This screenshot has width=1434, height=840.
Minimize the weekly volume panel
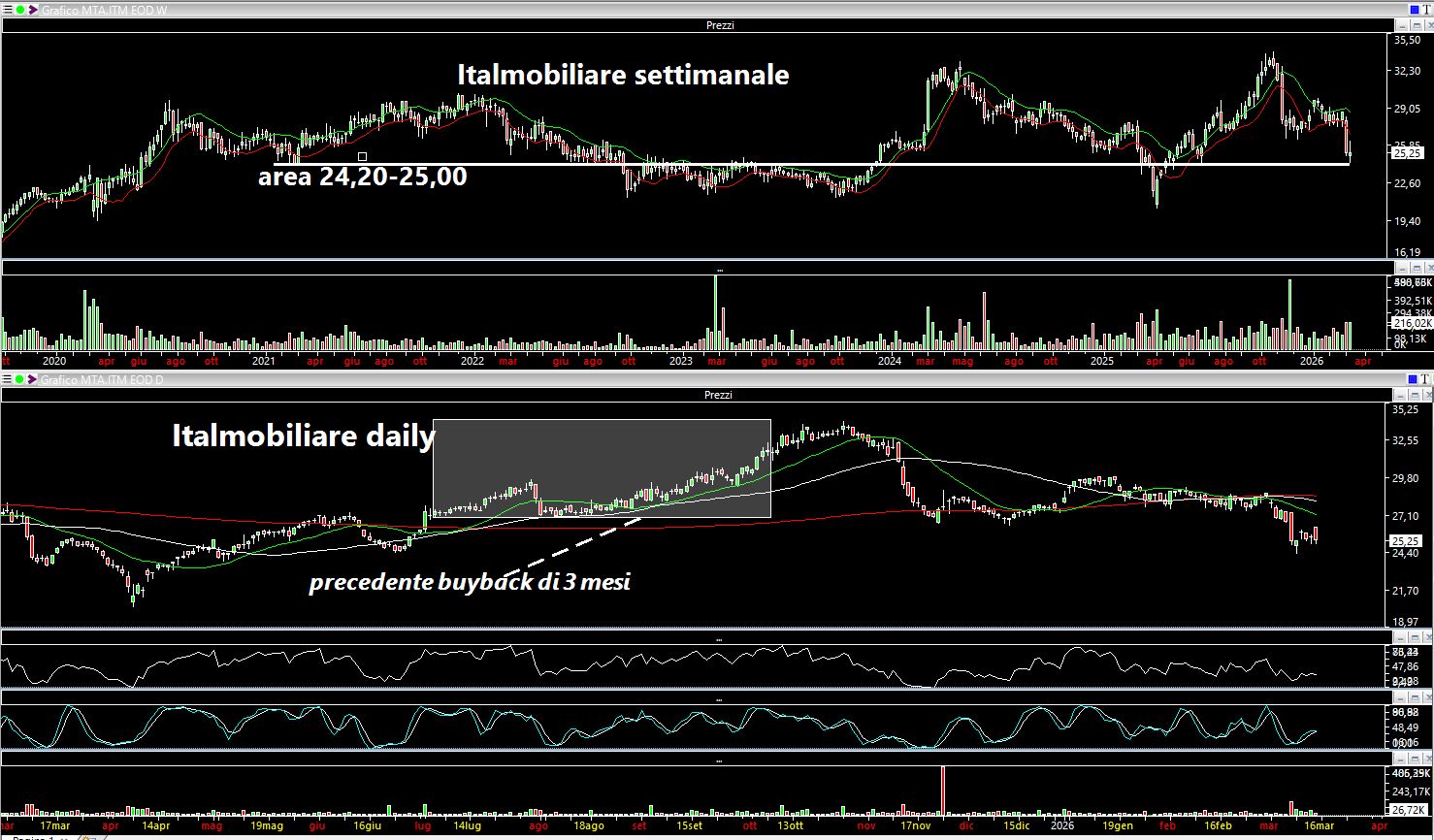pos(1401,268)
